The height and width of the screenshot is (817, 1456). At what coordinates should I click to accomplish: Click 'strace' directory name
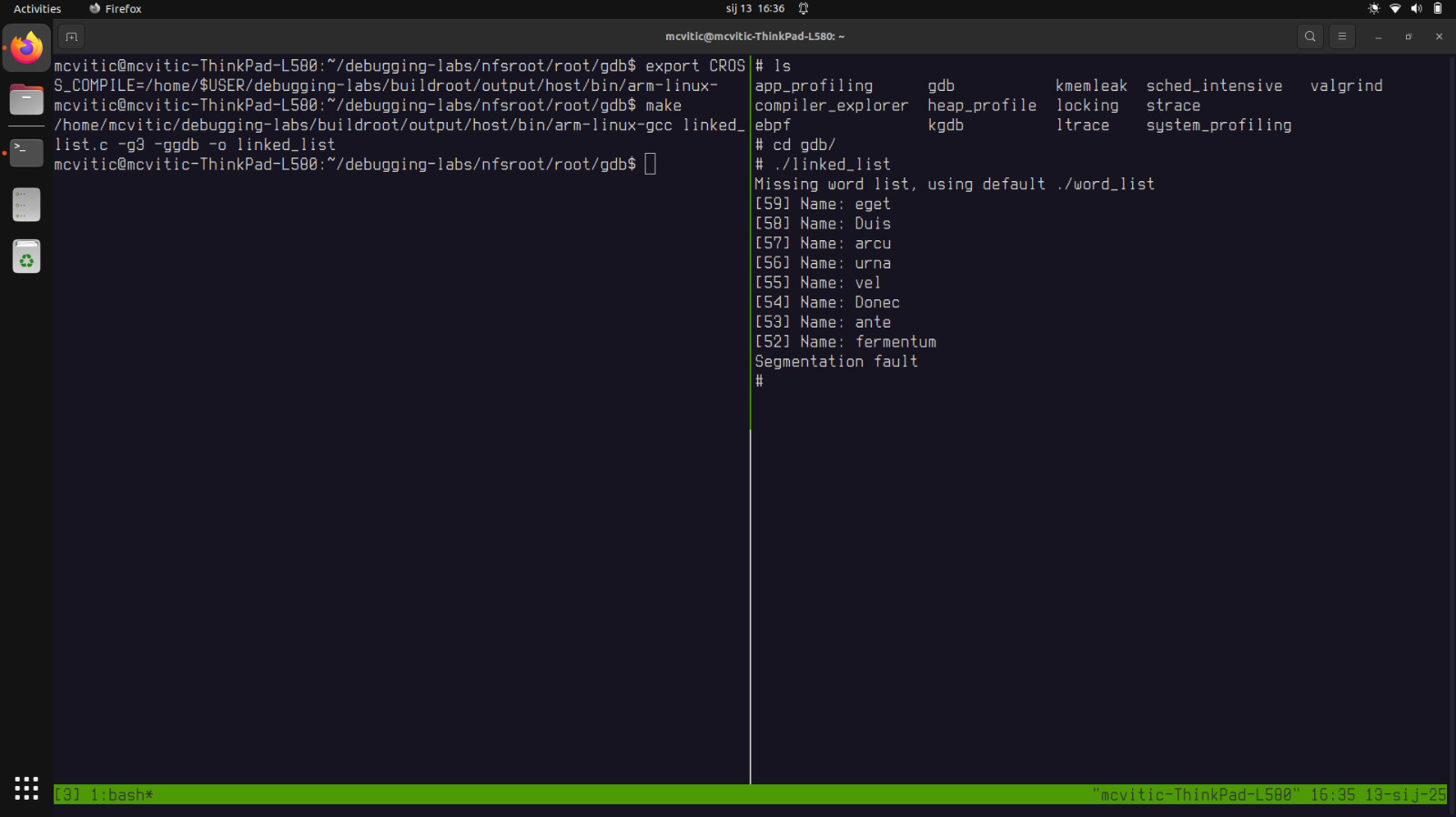tap(1173, 106)
